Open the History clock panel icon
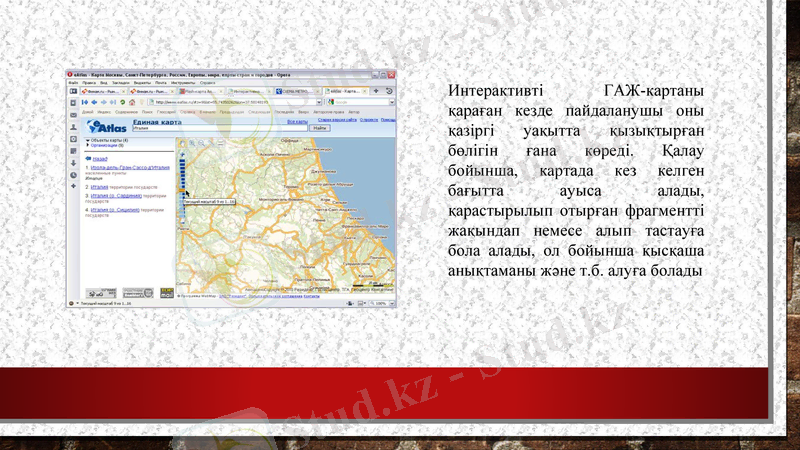This screenshot has width=800, height=450. click(x=73, y=175)
